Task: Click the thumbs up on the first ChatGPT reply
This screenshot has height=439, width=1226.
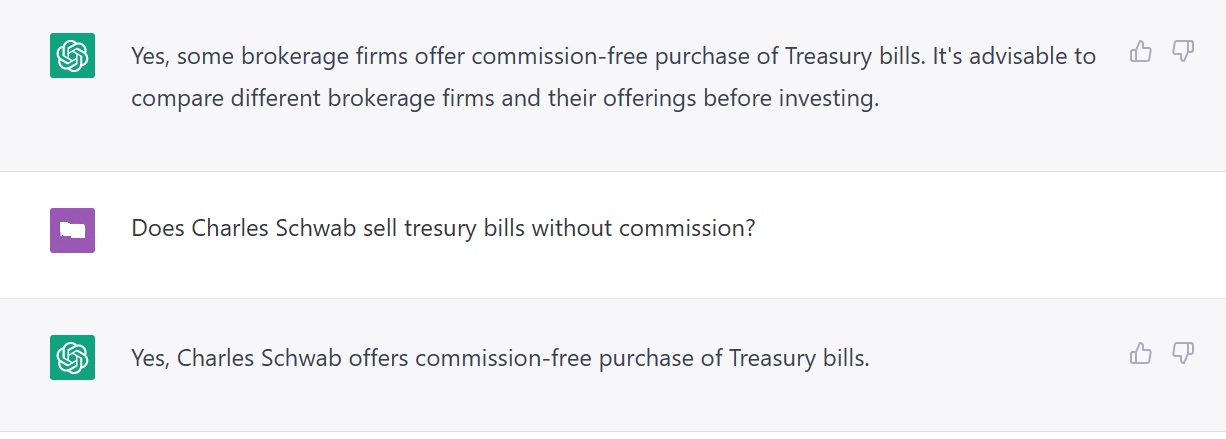Action: coord(1140,52)
